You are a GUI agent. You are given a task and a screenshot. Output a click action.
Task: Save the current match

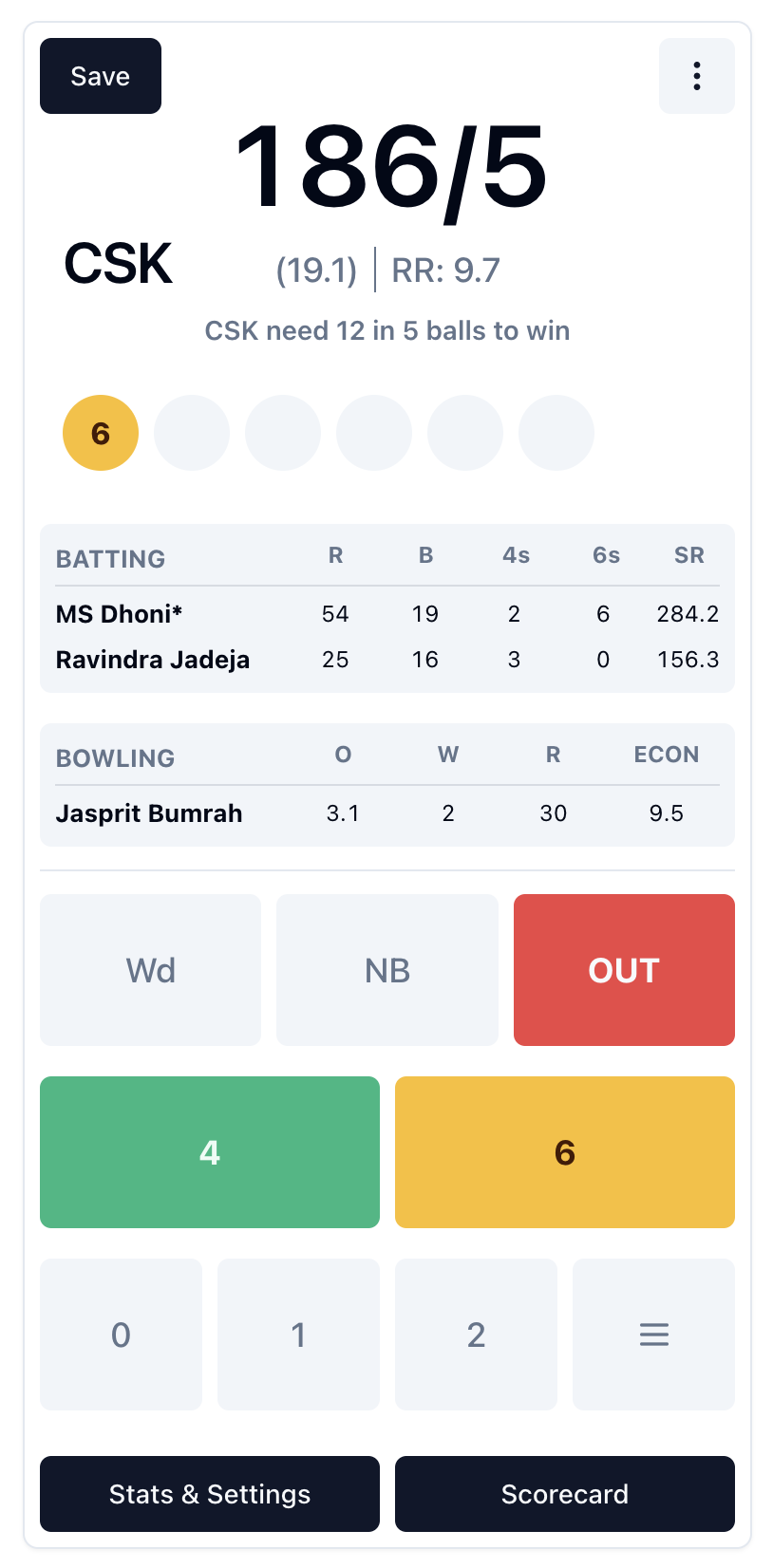coord(101,76)
